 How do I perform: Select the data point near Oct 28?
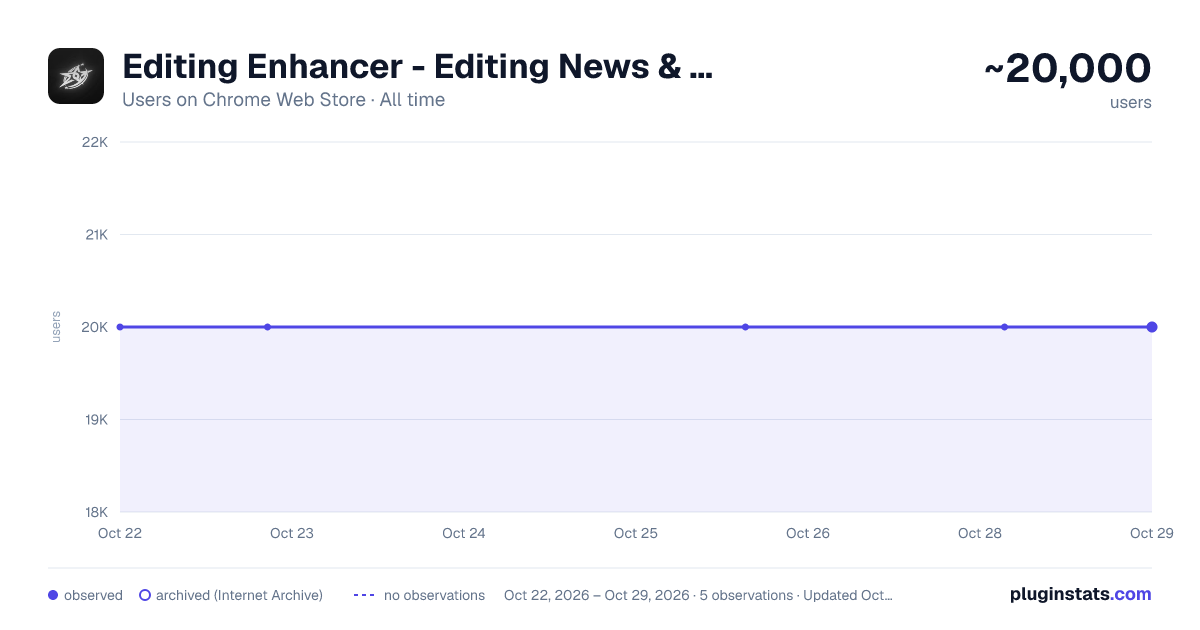(1004, 327)
